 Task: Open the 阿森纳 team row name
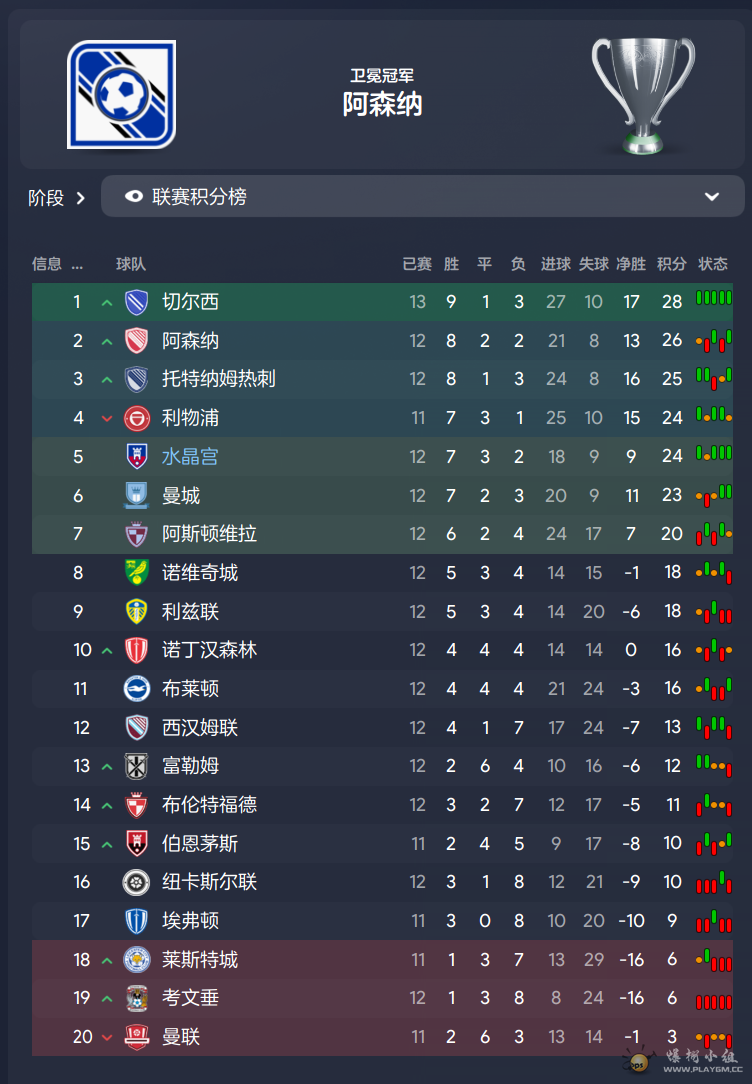[190, 341]
